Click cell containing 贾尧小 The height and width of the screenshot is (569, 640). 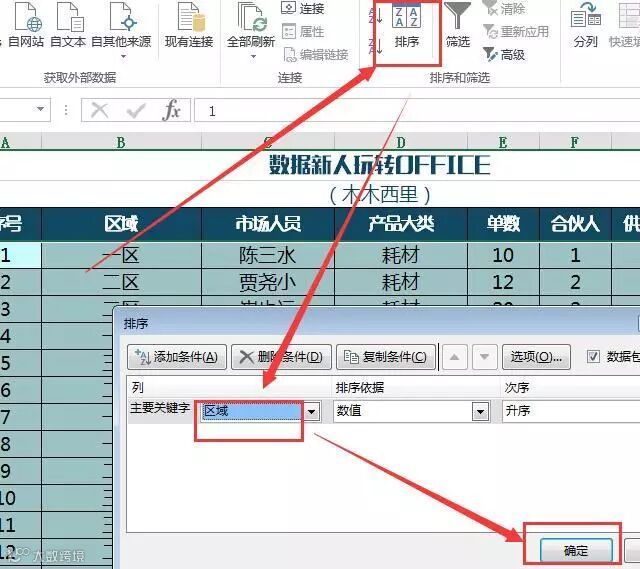(268, 282)
